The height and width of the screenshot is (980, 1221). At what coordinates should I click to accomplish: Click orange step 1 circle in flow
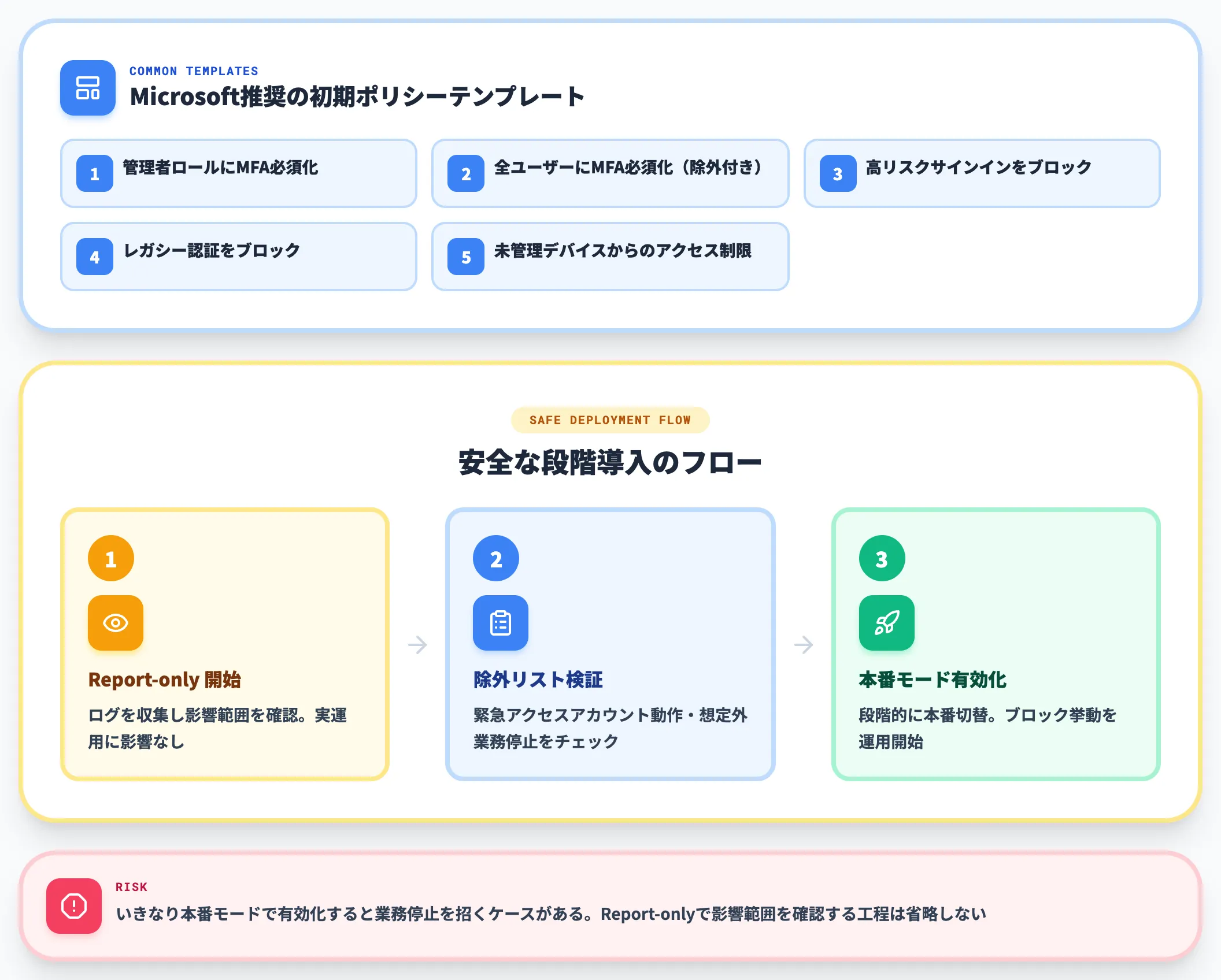tap(111, 558)
